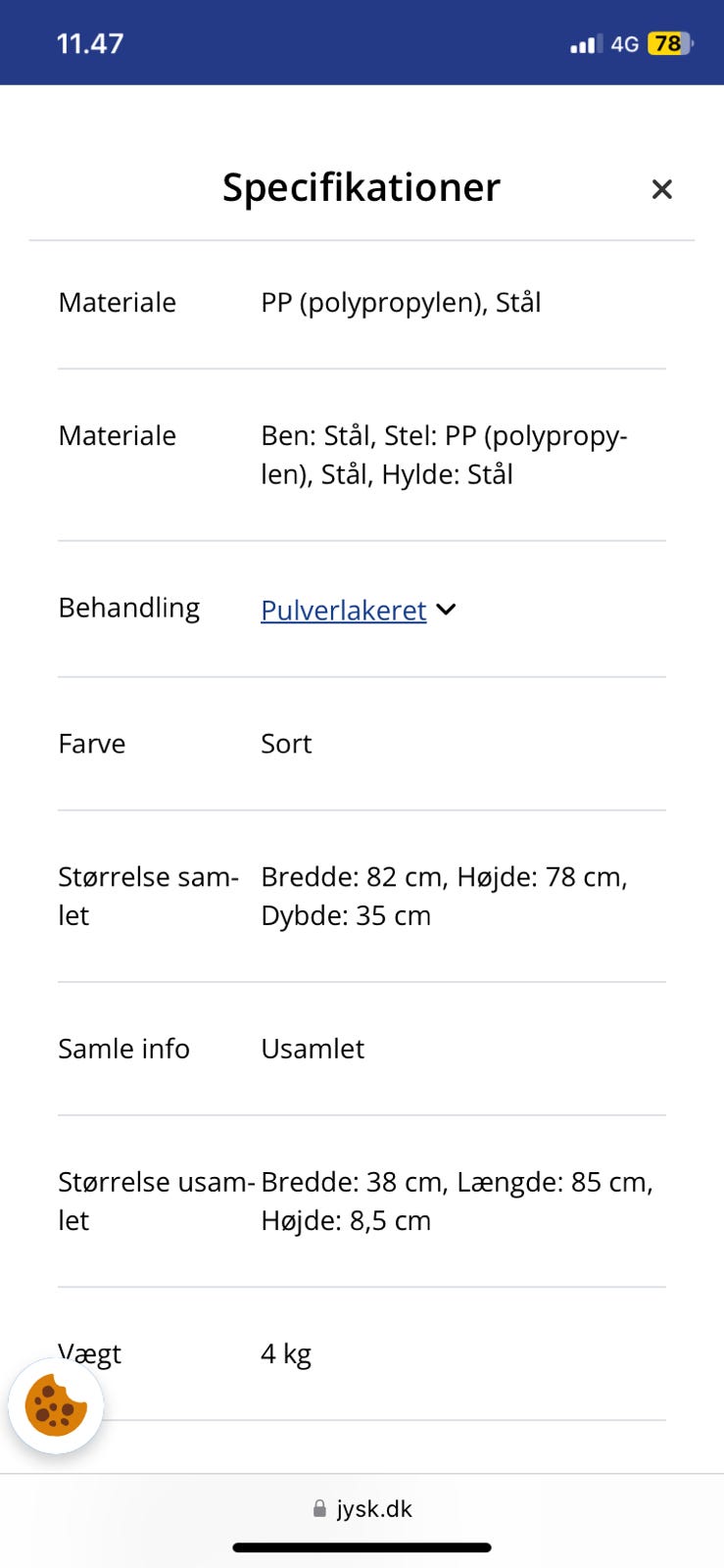Tap the clock showing 11.47

[90, 42]
